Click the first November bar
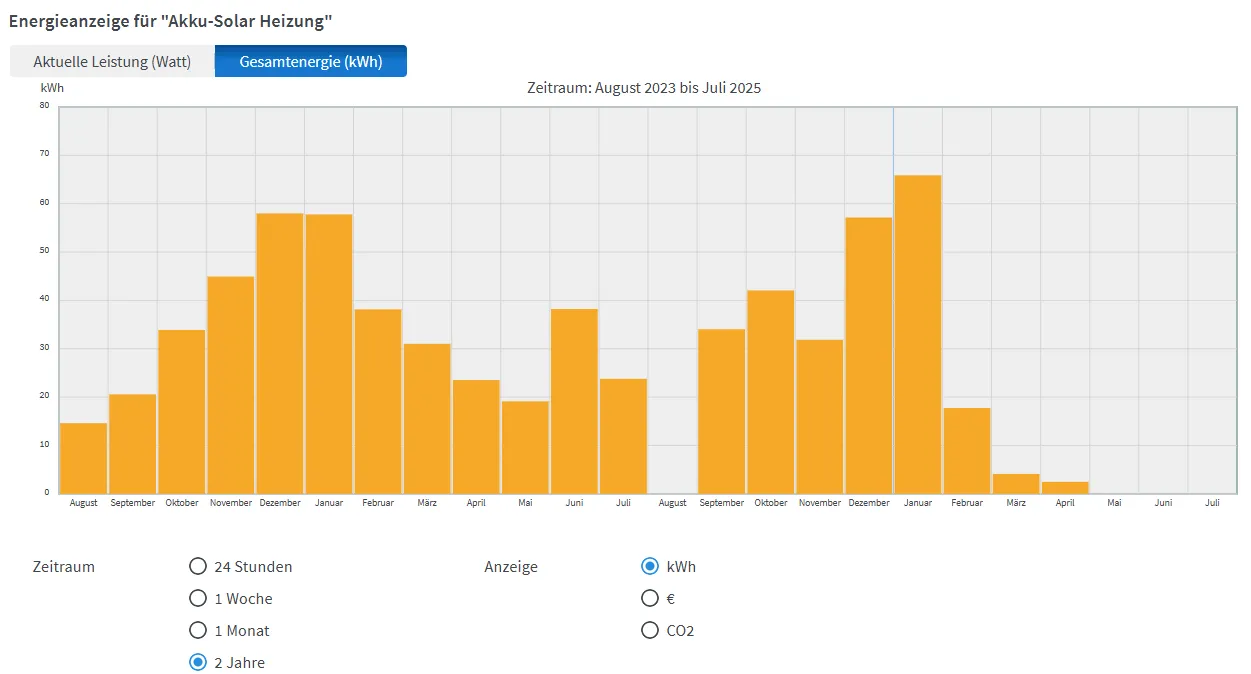This screenshot has height=674, width=1251. pyautogui.click(x=230, y=385)
